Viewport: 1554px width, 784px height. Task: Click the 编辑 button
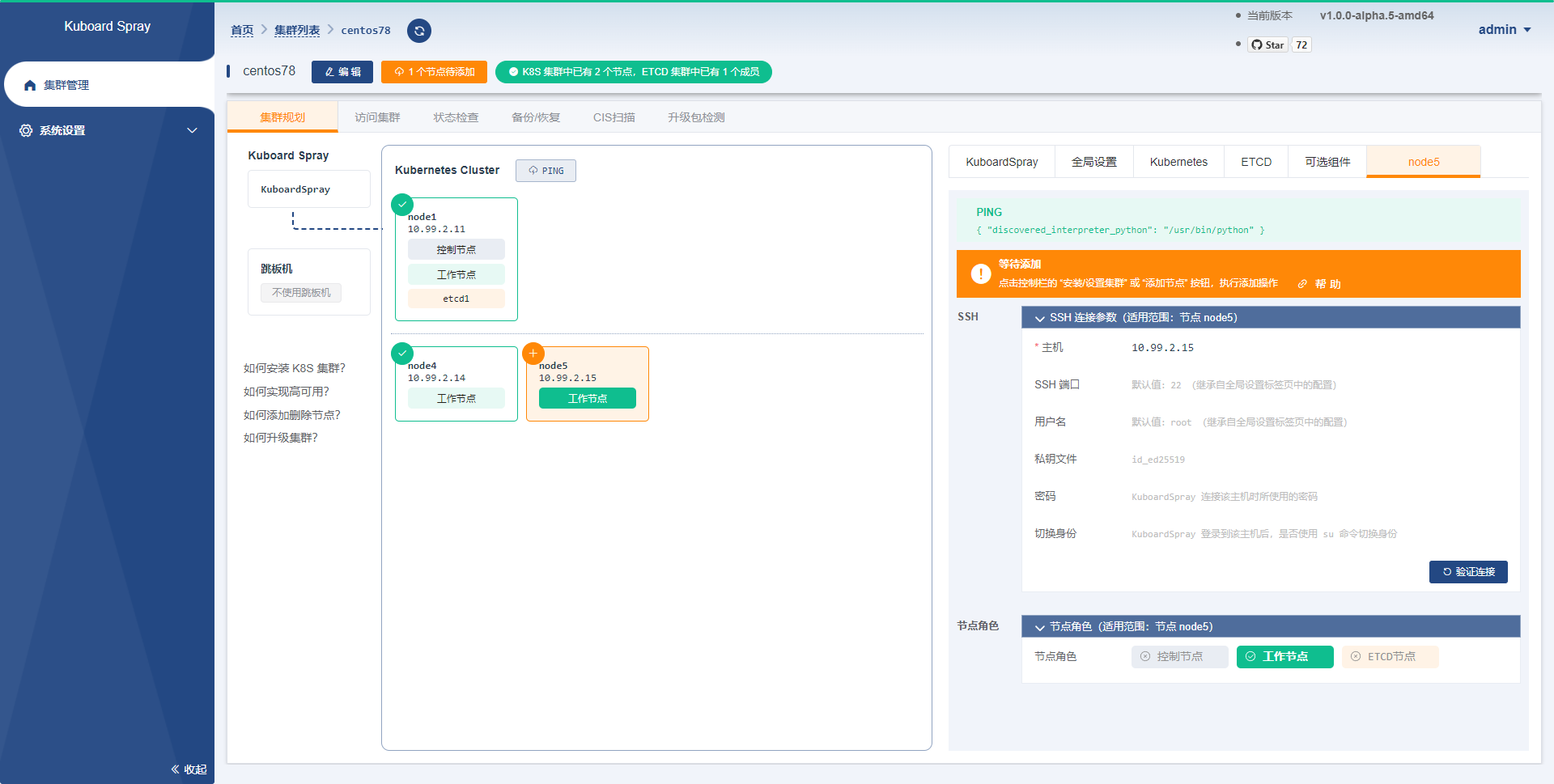[x=342, y=72]
